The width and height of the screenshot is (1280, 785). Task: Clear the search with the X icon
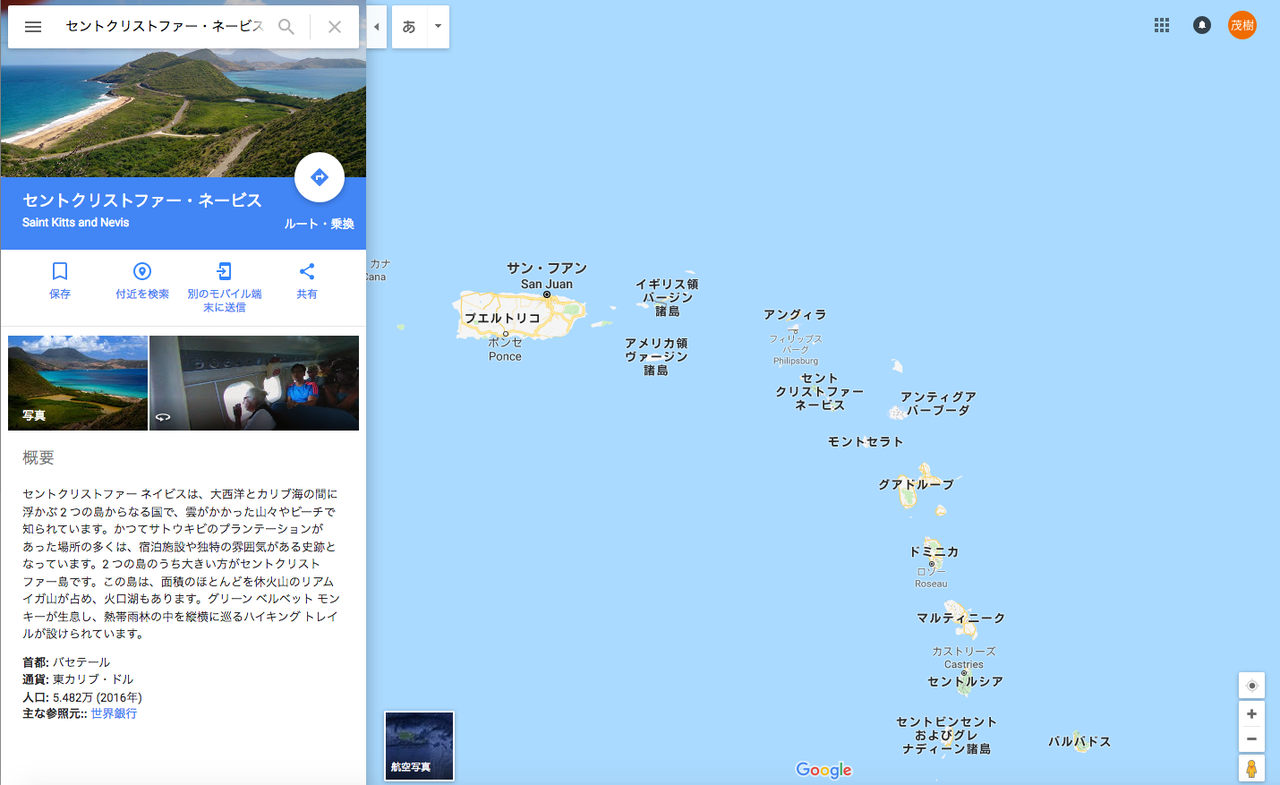[335, 27]
